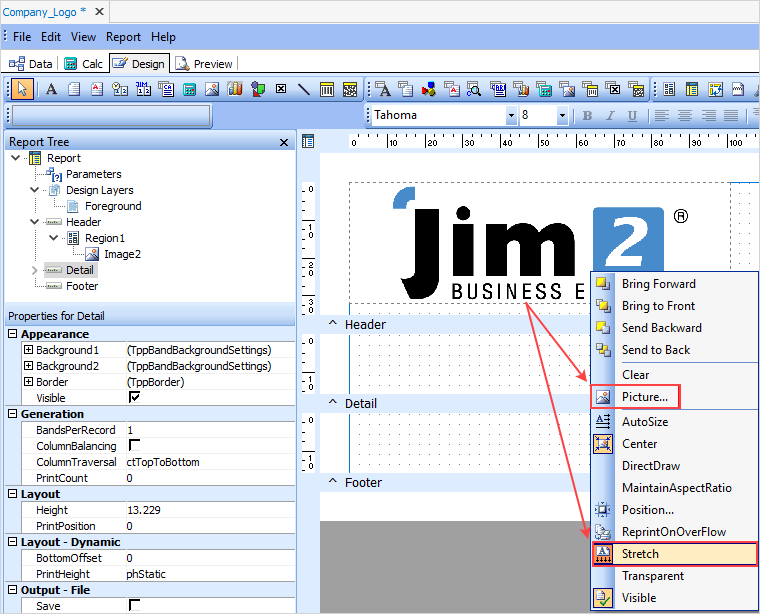Viewport: 760px width, 614px height.
Task: Select Image2 in the Report Tree
Action: click(x=122, y=254)
